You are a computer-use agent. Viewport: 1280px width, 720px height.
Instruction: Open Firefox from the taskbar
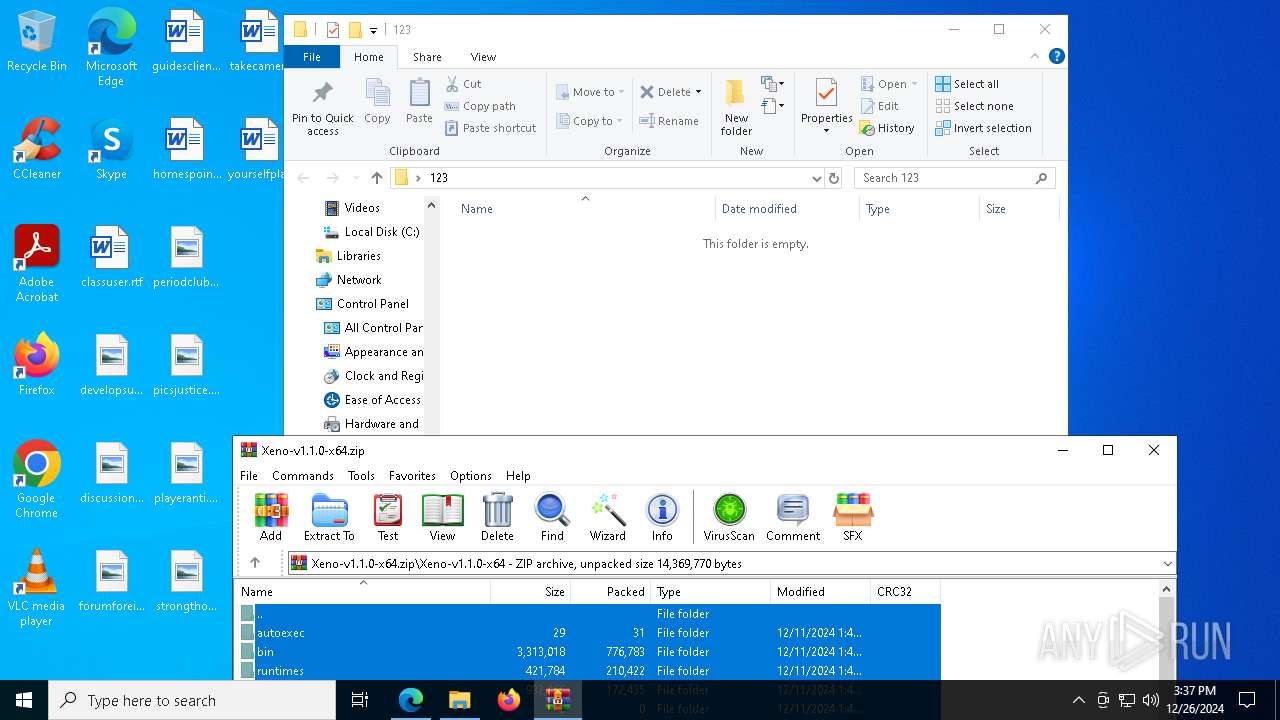(x=509, y=700)
